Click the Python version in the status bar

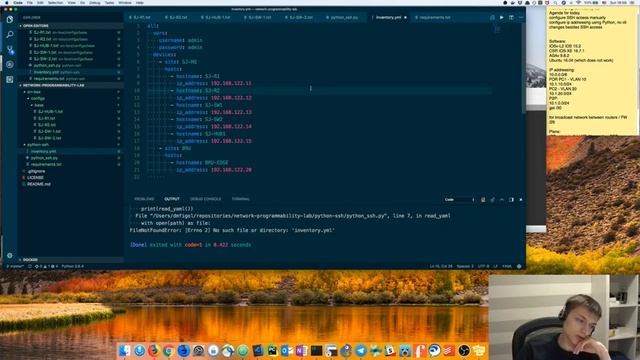[x=73, y=266]
